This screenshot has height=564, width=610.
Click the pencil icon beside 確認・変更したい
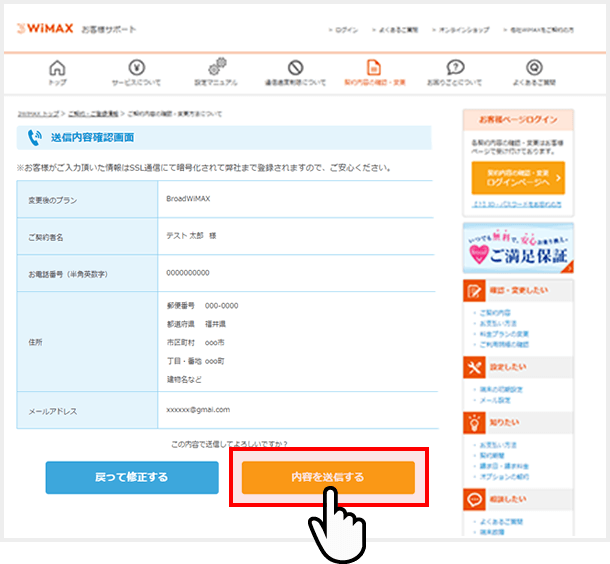coord(475,291)
